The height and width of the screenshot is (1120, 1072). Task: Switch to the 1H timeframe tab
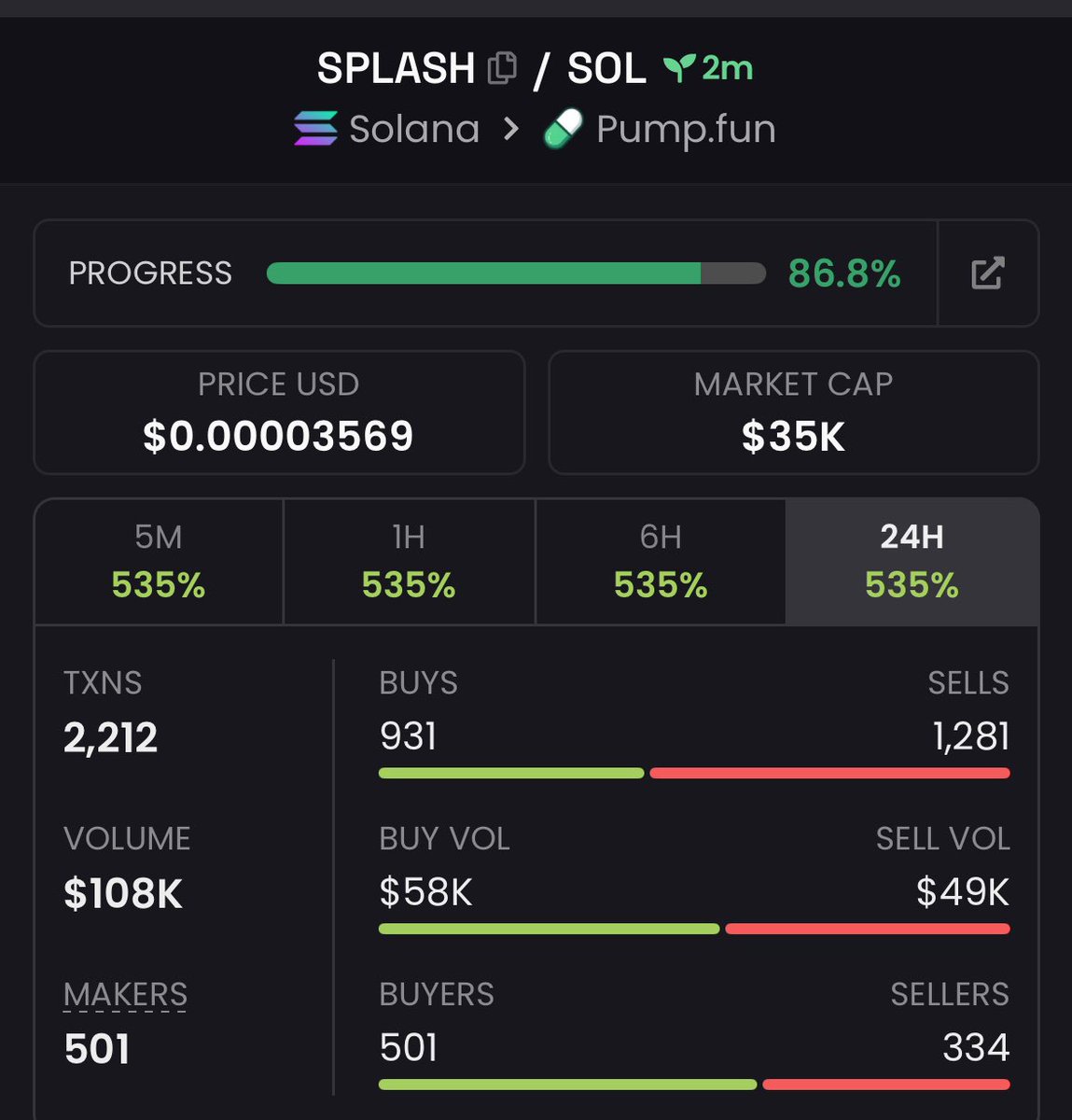coord(409,561)
